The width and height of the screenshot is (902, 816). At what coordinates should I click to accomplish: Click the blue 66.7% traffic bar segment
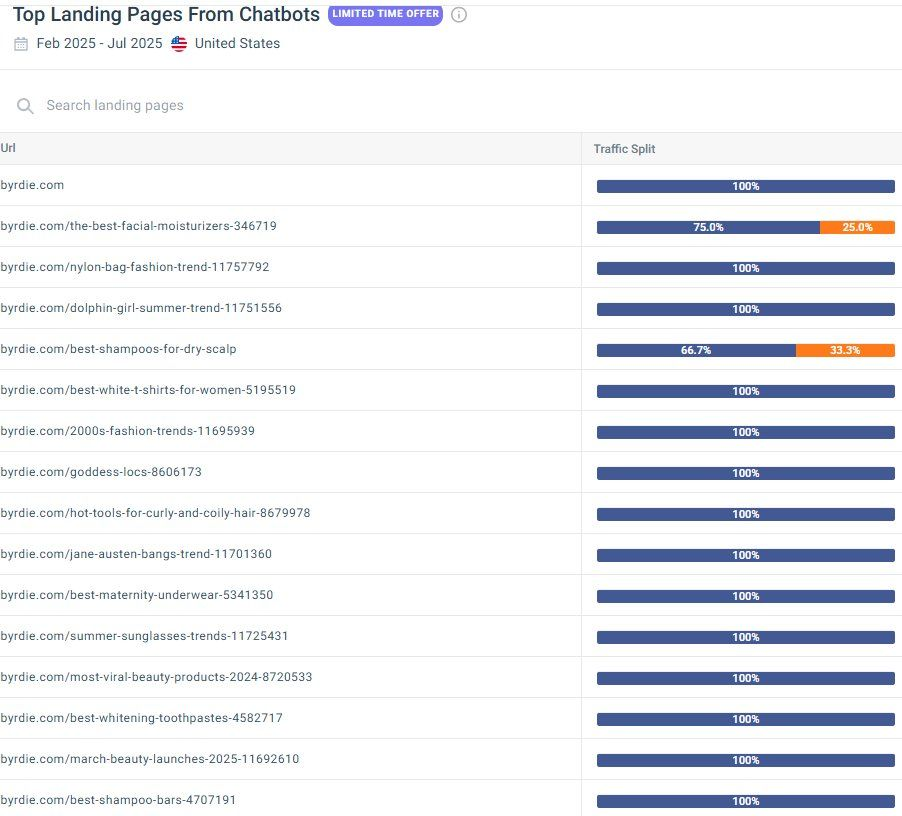point(696,350)
